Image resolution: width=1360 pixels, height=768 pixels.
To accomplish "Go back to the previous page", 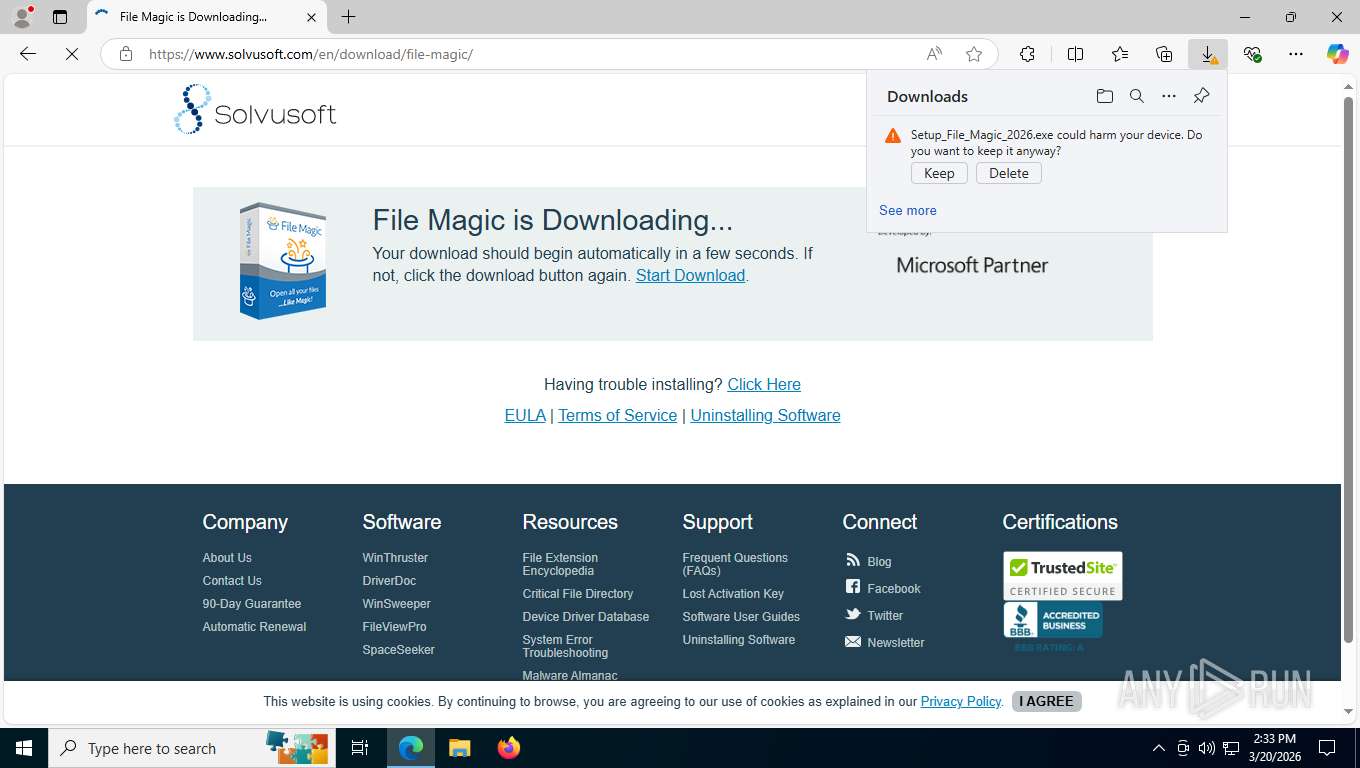I will click(28, 54).
